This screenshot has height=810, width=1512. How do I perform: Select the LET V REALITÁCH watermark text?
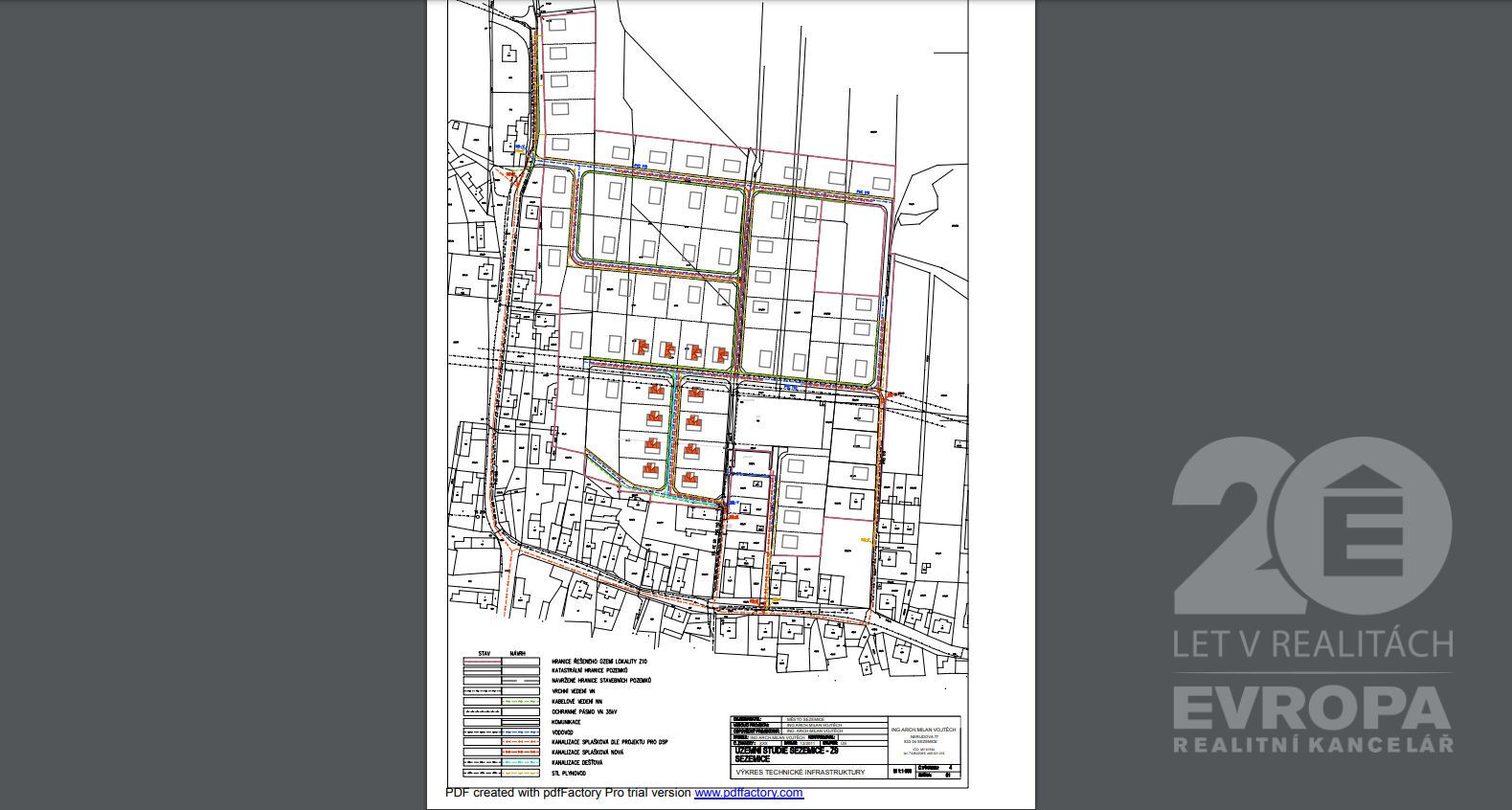click(1313, 643)
